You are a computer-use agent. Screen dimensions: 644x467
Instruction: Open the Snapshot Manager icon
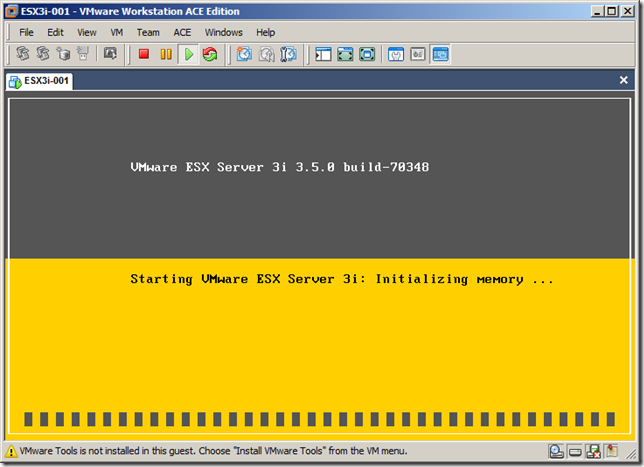(x=289, y=54)
